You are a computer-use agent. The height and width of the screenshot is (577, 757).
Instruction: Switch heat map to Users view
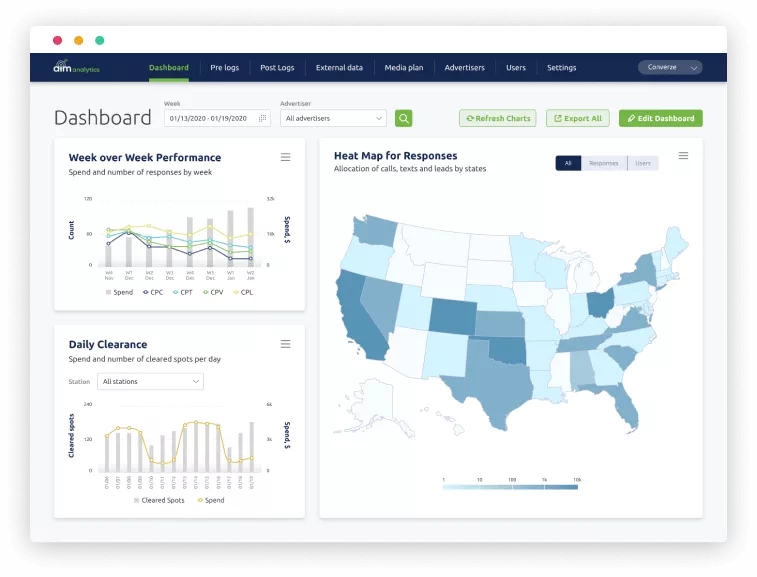(x=643, y=163)
